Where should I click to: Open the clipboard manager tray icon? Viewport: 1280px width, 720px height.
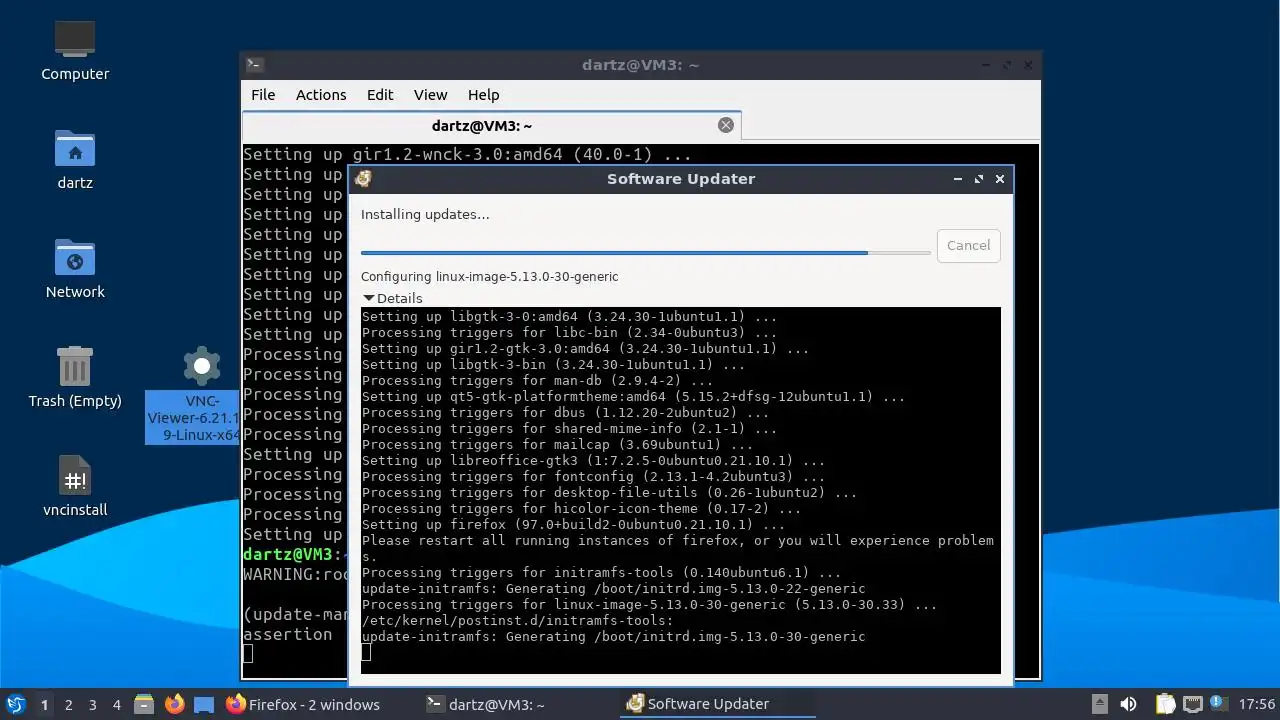tap(1165, 705)
